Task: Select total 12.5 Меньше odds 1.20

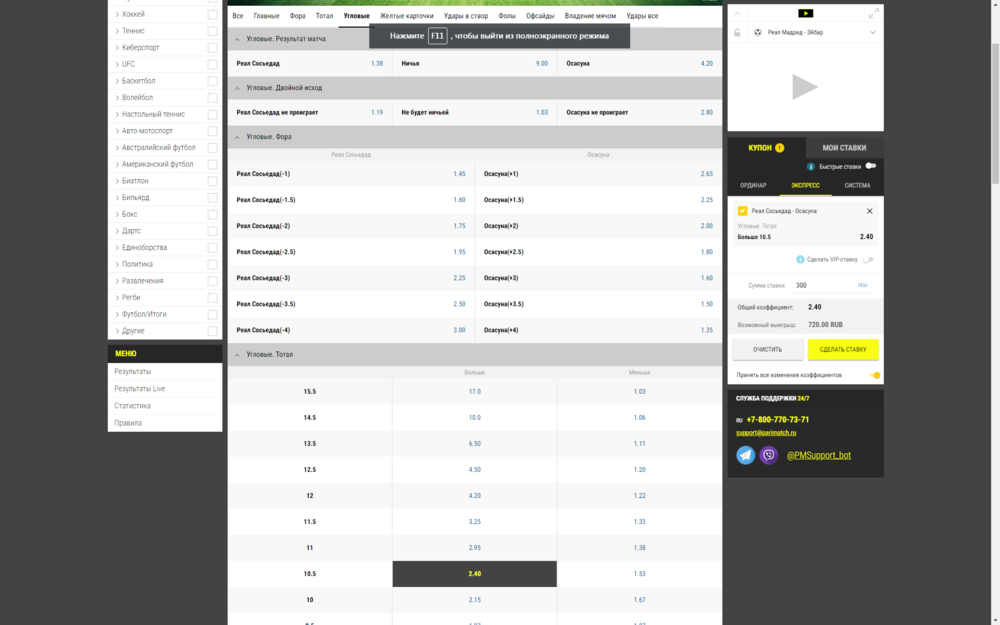Action: pyautogui.click(x=640, y=470)
